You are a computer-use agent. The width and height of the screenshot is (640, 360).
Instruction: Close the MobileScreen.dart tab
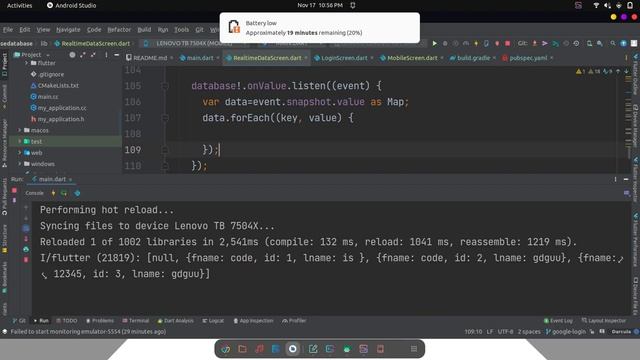pyautogui.click(x=442, y=58)
